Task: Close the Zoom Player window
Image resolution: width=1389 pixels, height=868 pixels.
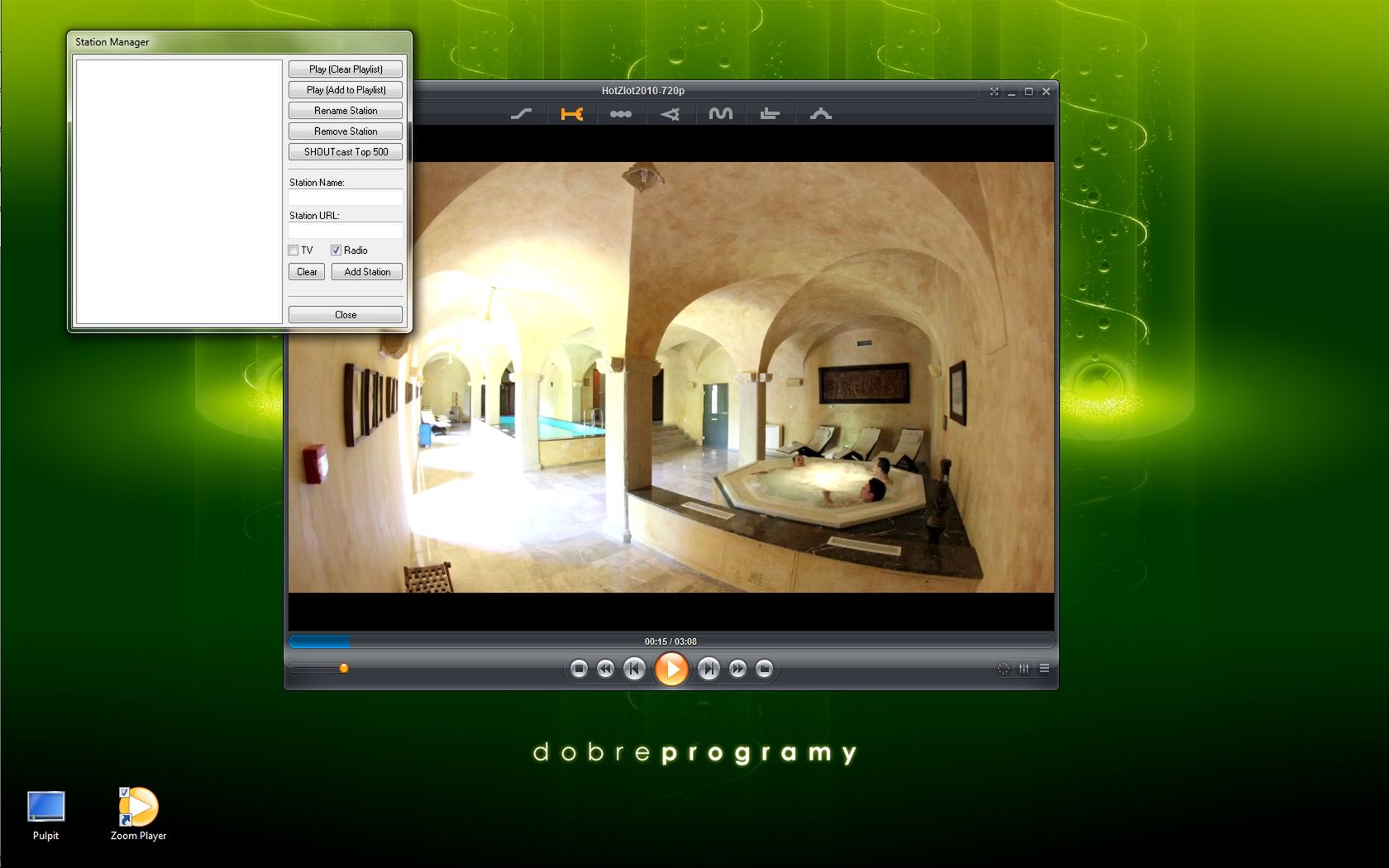Action: coord(1046,91)
